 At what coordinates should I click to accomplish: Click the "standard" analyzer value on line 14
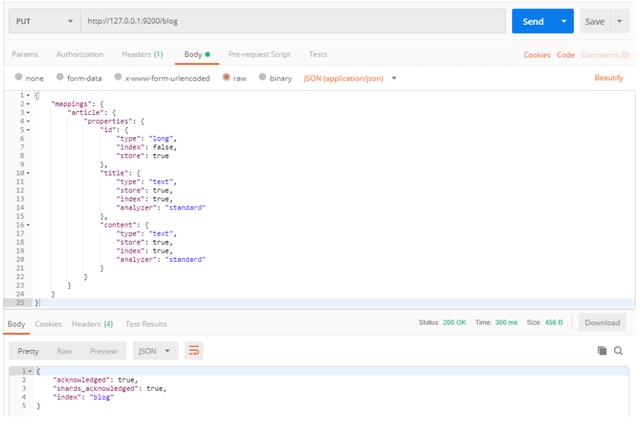(185, 208)
